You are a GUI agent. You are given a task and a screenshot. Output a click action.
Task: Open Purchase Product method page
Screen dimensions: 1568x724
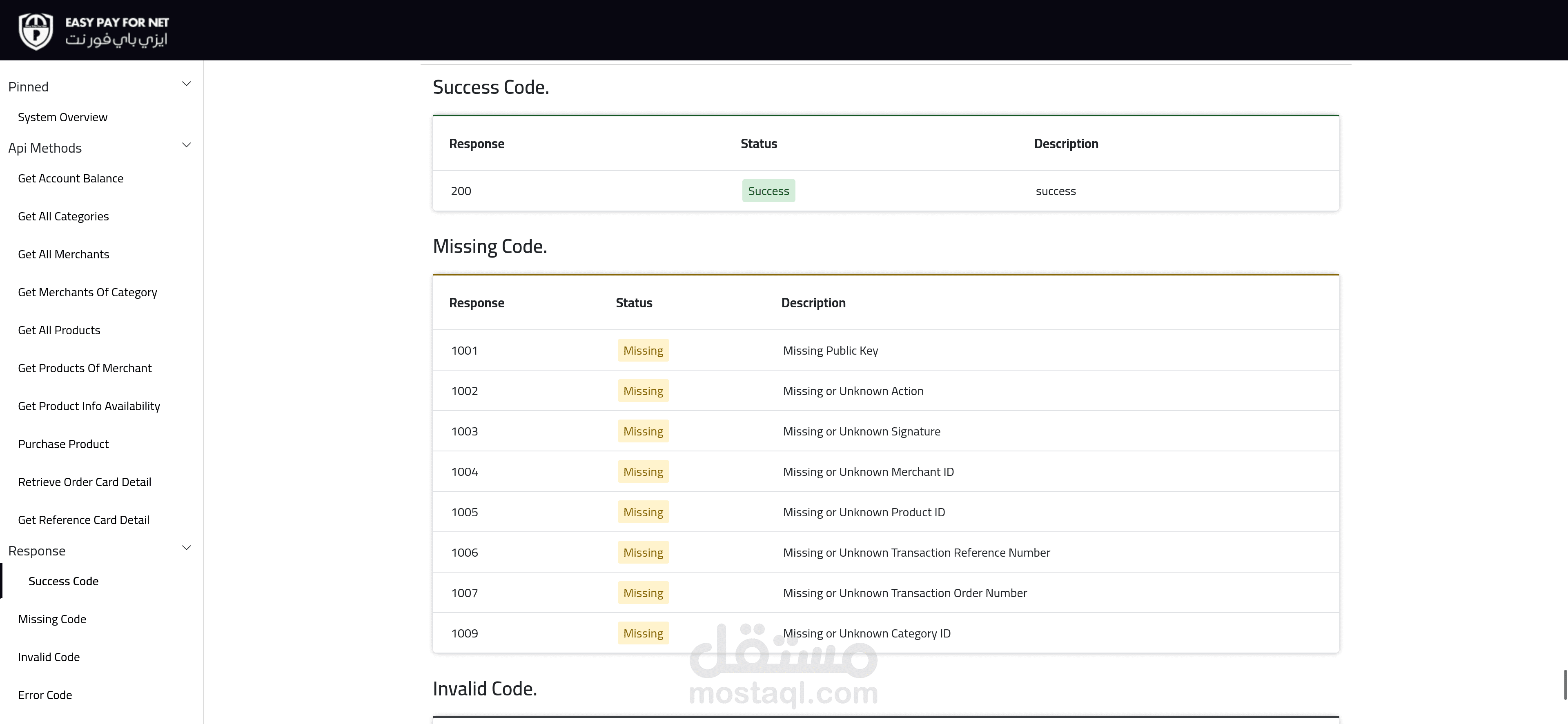(x=63, y=444)
